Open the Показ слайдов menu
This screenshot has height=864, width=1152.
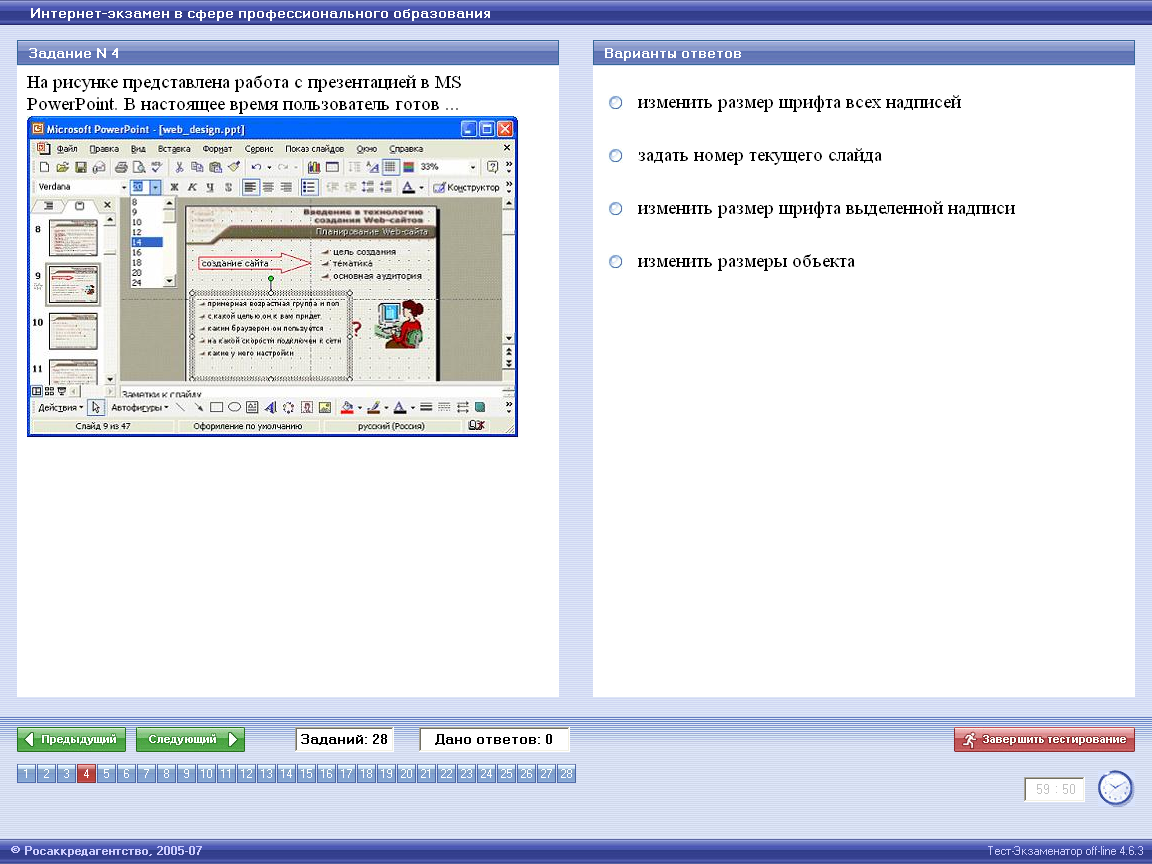[314, 148]
